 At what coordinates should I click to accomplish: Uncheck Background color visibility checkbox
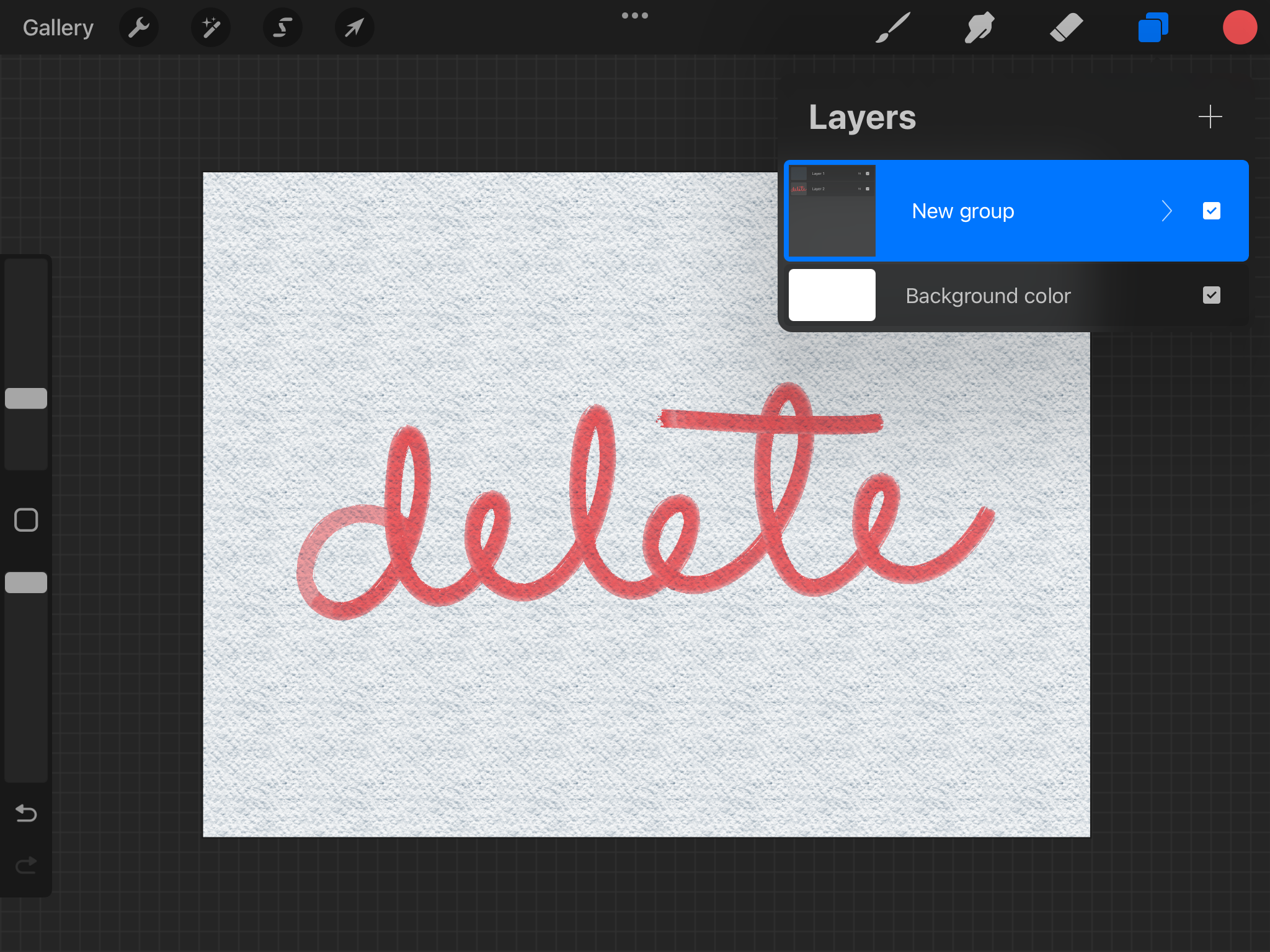[x=1211, y=295]
